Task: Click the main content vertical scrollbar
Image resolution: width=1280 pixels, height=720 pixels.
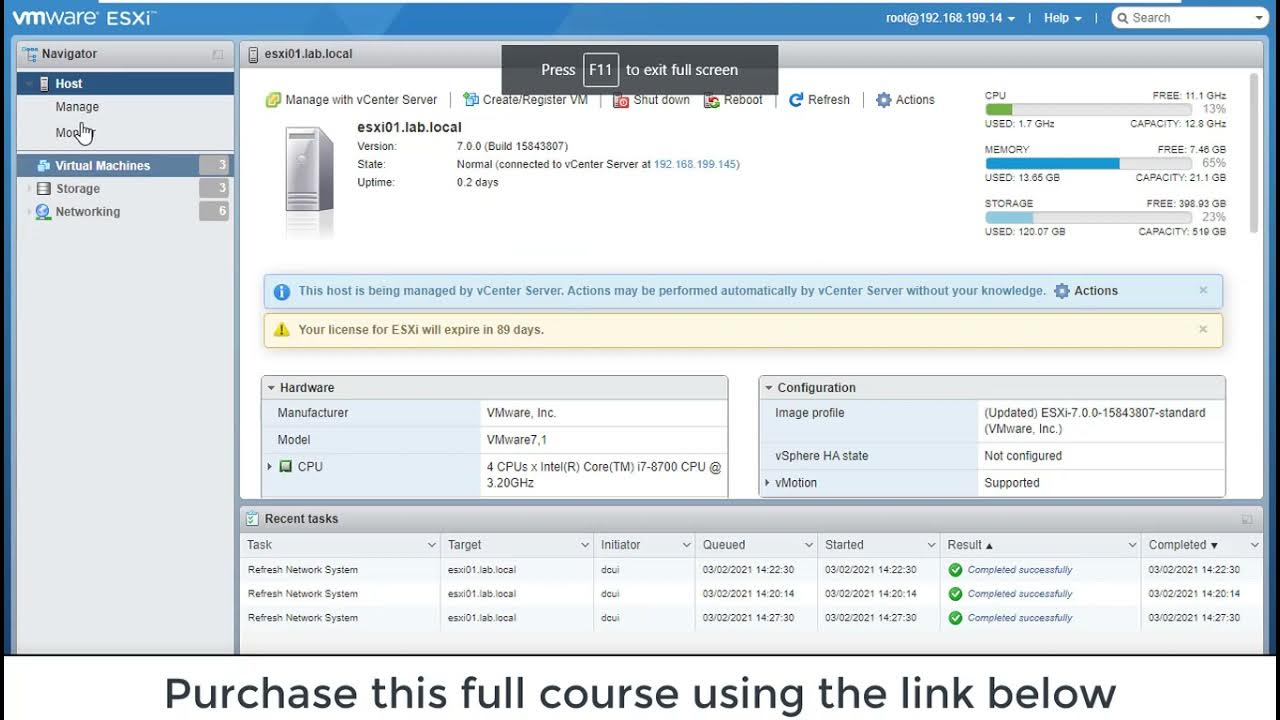Action: click(1255, 154)
